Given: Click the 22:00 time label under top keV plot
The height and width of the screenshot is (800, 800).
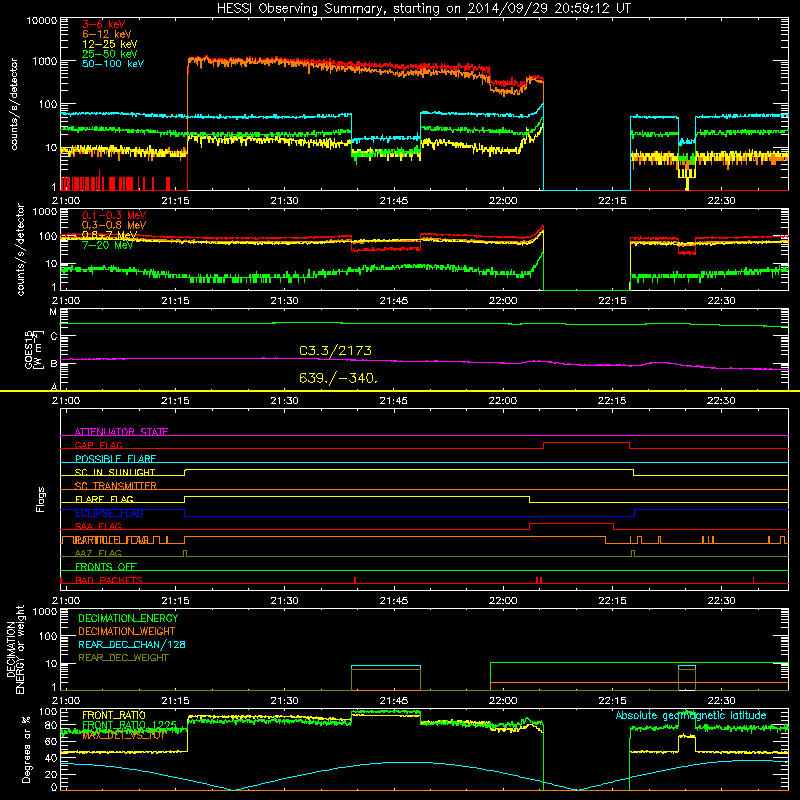Looking at the screenshot, I should point(503,201).
